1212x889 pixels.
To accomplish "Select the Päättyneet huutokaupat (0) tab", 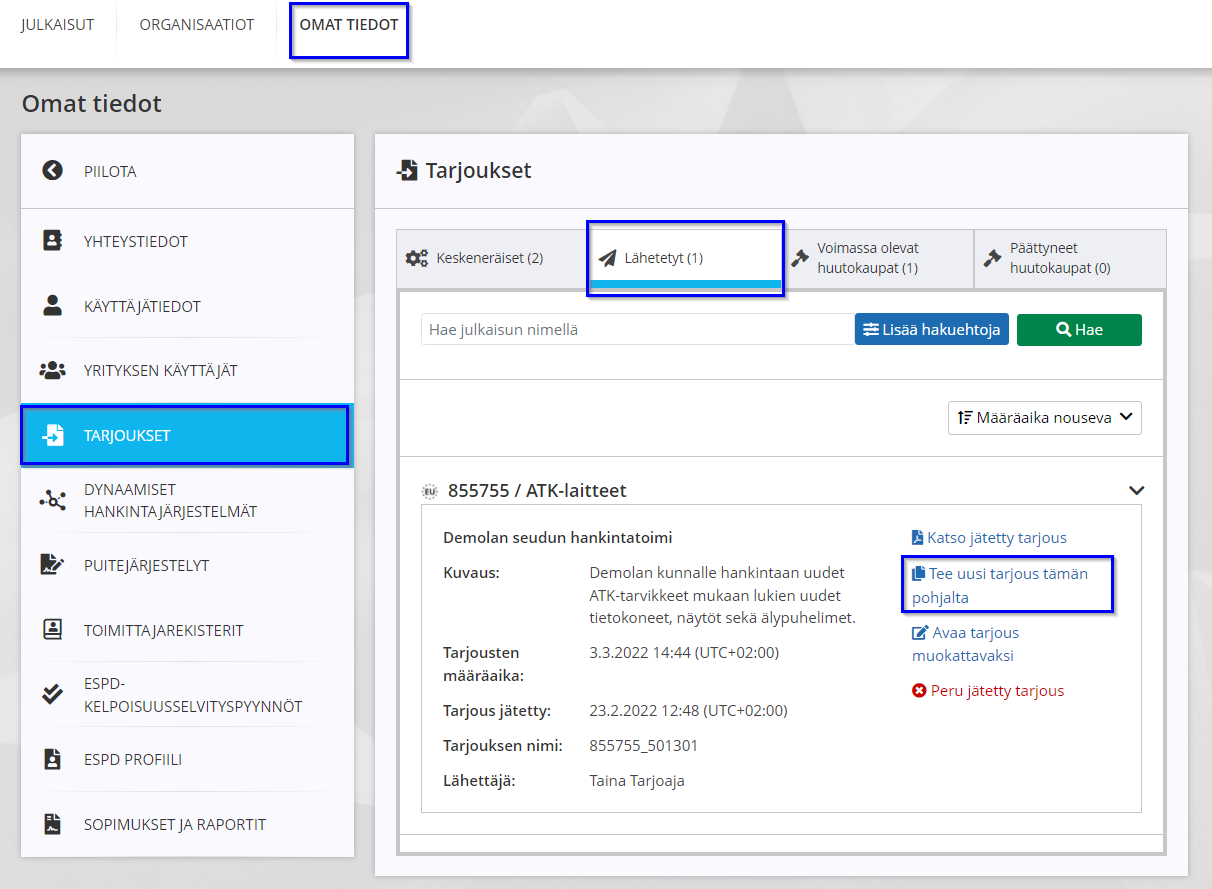I will click(x=1070, y=258).
